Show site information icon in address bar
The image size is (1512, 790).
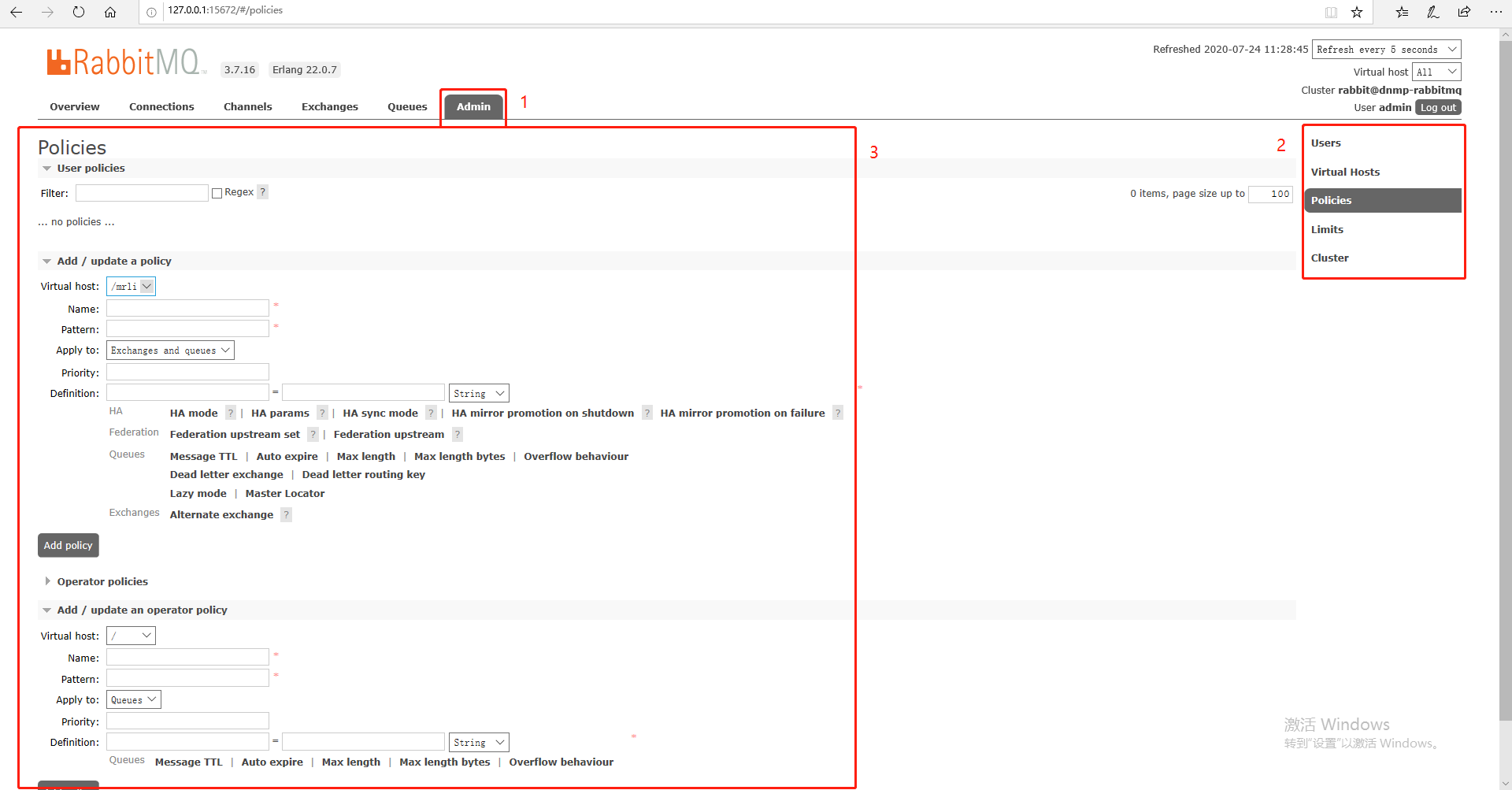(x=151, y=12)
